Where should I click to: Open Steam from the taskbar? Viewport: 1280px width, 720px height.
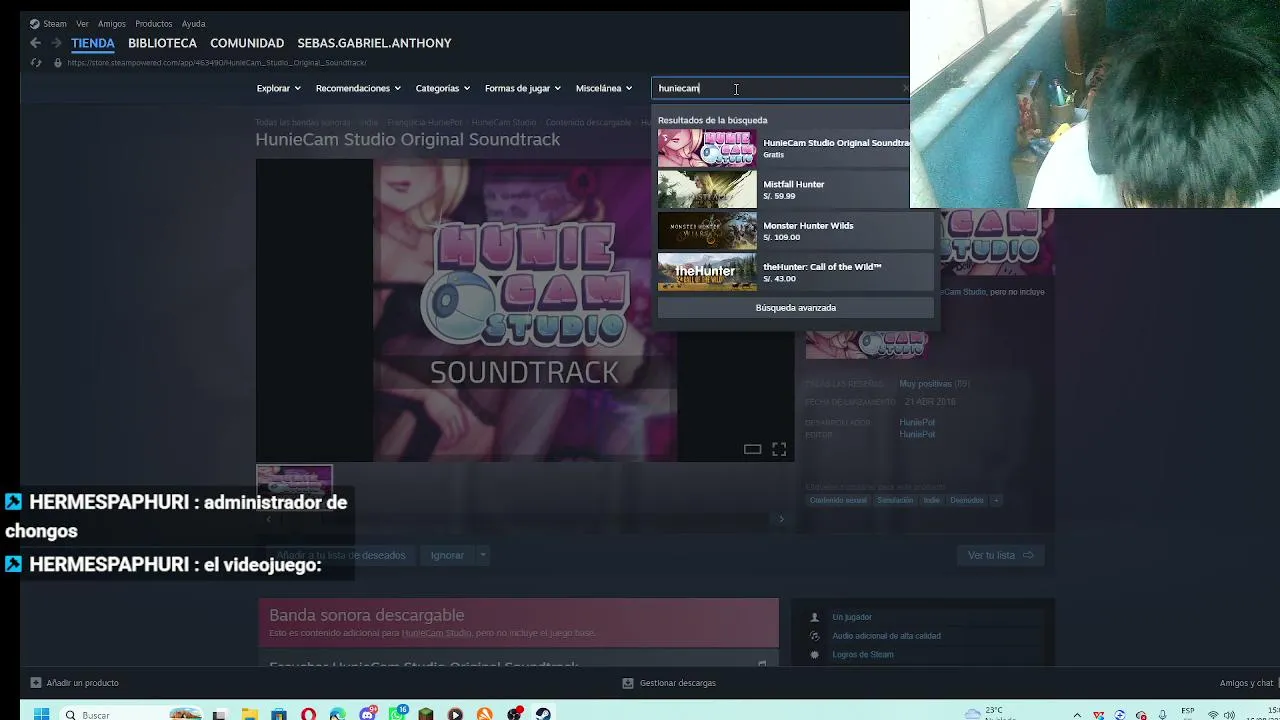coord(543,714)
